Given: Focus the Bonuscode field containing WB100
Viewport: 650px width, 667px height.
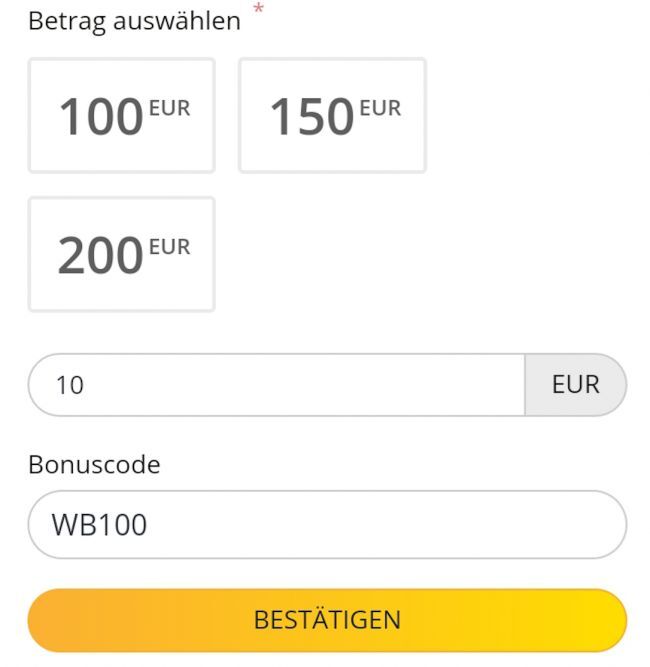Looking at the screenshot, I should pyautogui.click(x=326, y=524).
